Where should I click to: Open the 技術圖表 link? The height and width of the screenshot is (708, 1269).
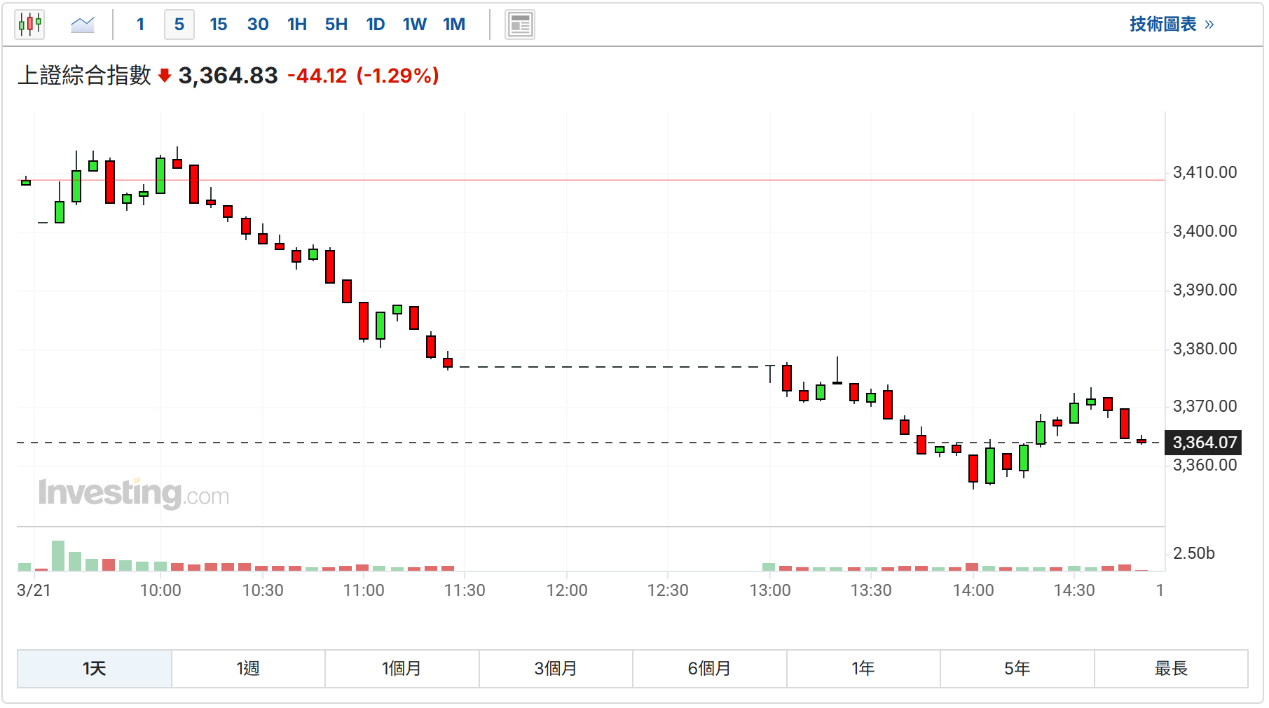(x=1172, y=24)
